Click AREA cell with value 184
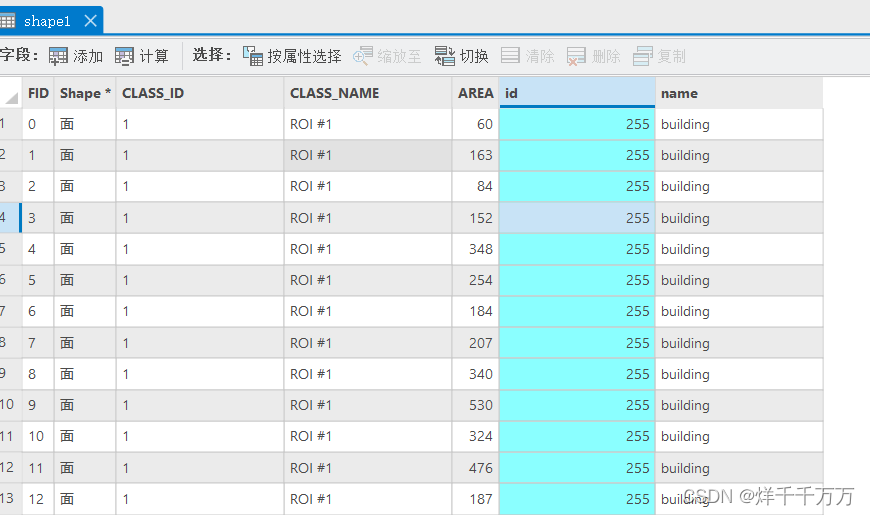Viewport: 870px width, 515px height. click(476, 311)
